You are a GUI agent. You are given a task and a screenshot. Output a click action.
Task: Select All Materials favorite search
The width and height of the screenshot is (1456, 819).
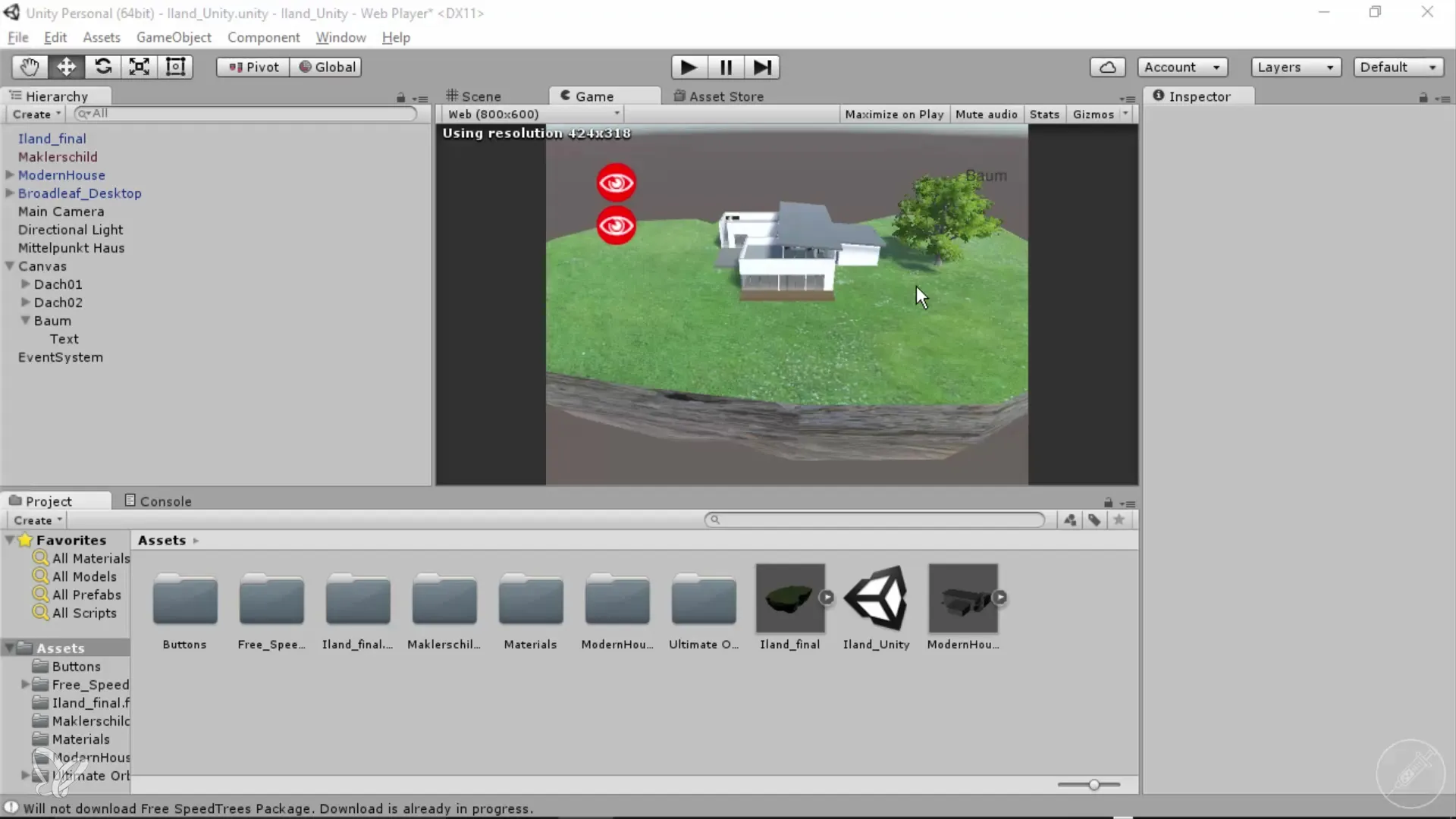pos(81,558)
